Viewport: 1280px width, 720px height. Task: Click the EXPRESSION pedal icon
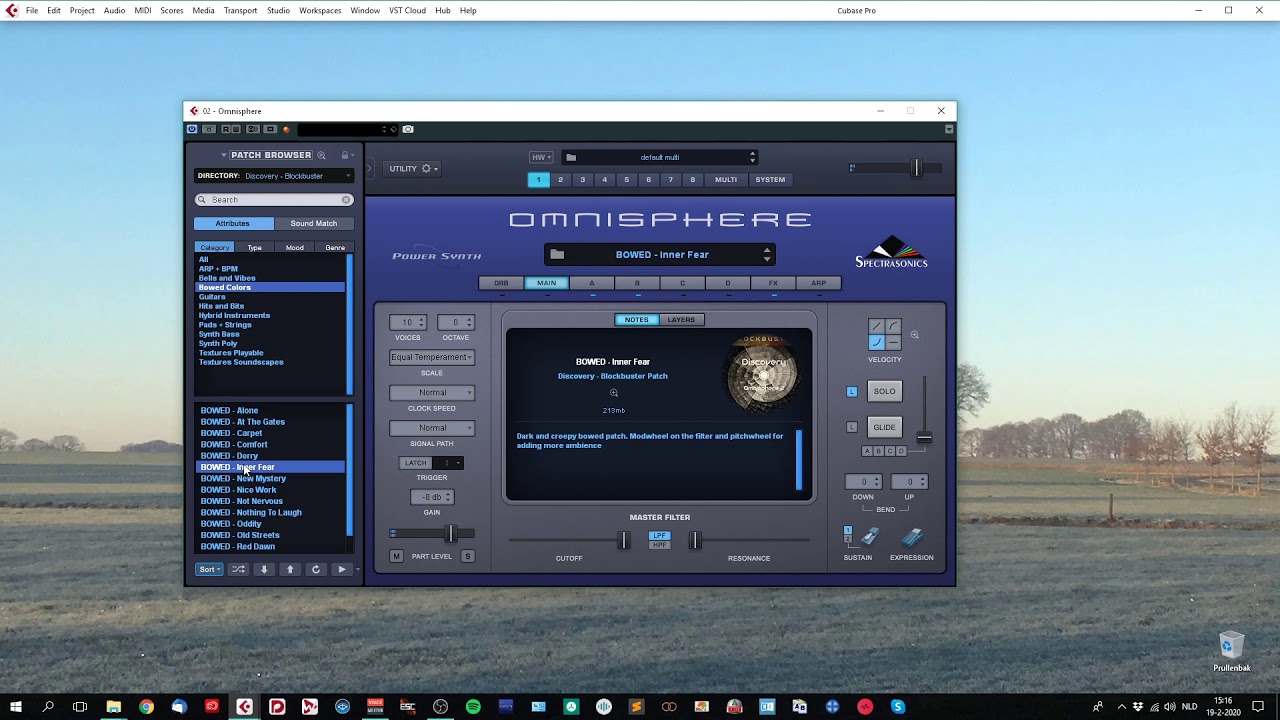(x=912, y=538)
